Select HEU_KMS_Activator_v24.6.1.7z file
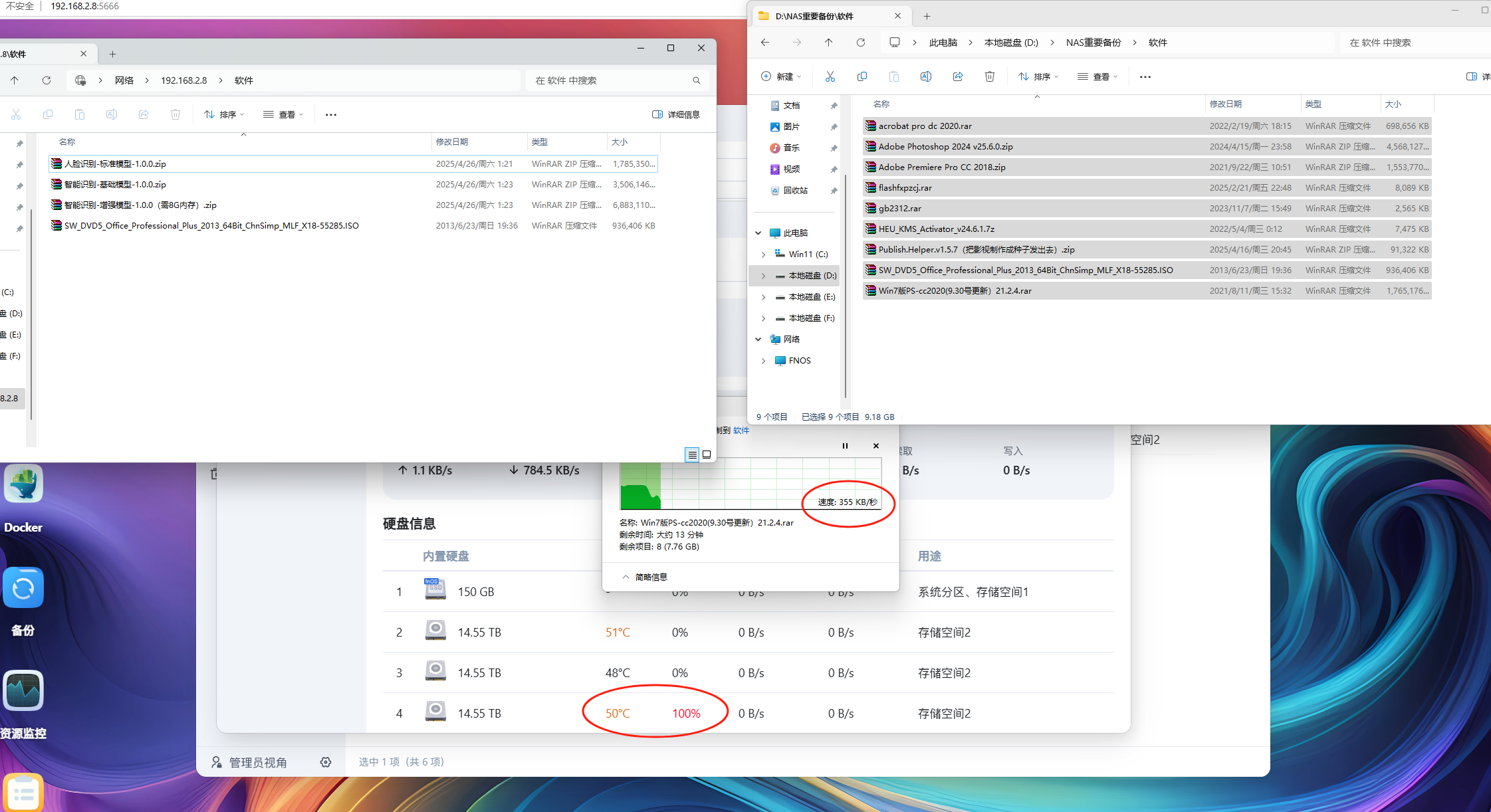The height and width of the screenshot is (812, 1491). [x=1147, y=229]
